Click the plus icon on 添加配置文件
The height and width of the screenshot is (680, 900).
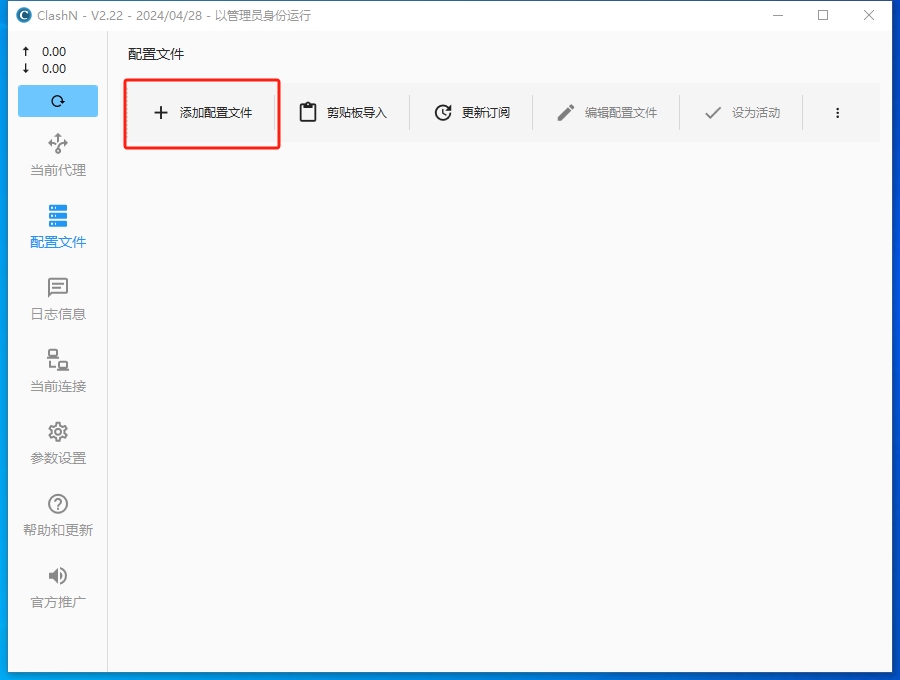(x=160, y=112)
